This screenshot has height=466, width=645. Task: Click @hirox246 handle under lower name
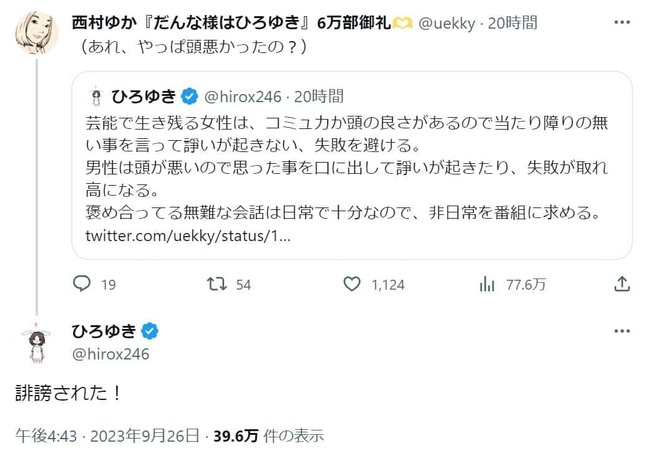coord(110,353)
